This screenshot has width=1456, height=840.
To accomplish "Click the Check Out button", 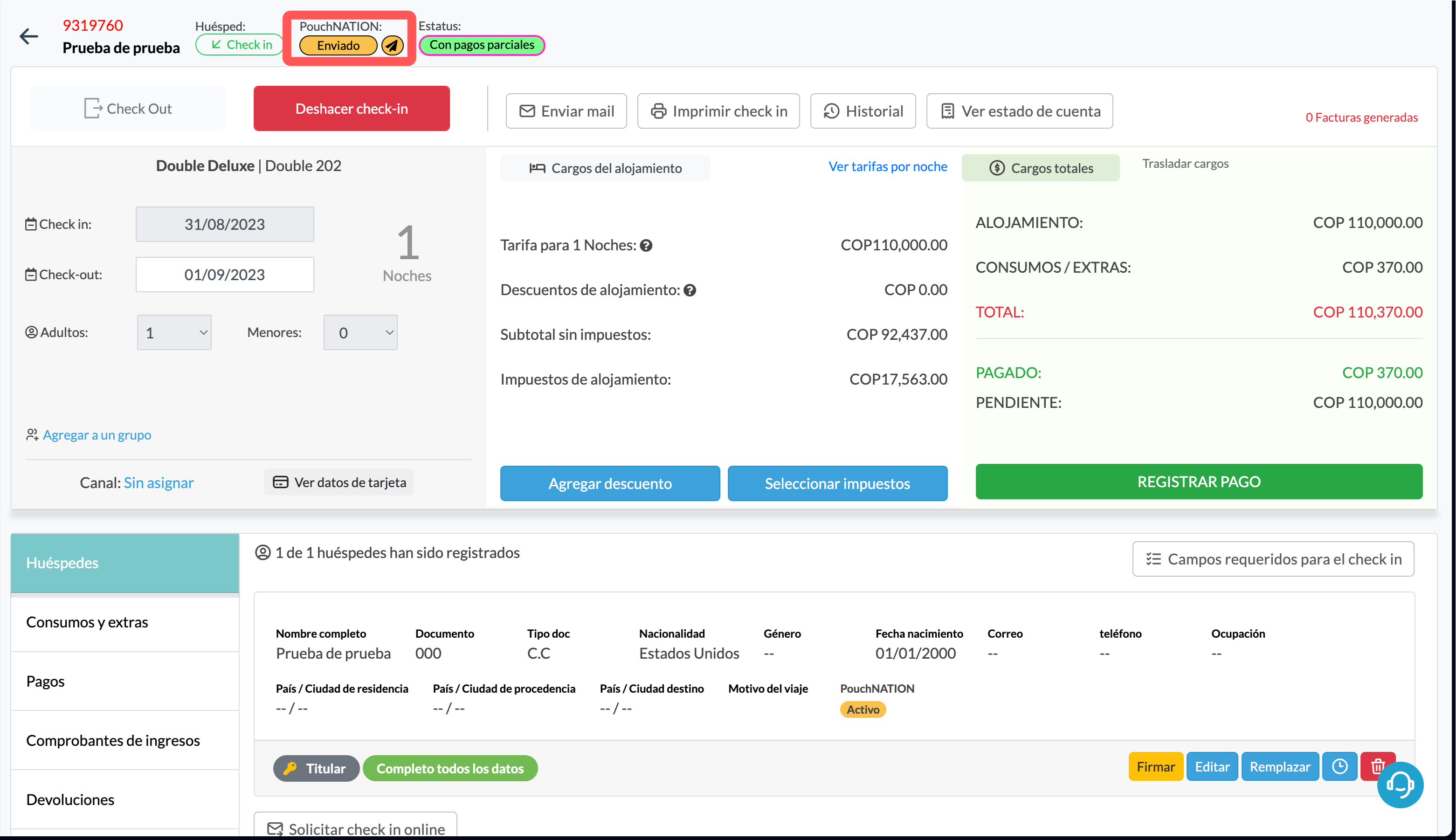I will [127, 109].
